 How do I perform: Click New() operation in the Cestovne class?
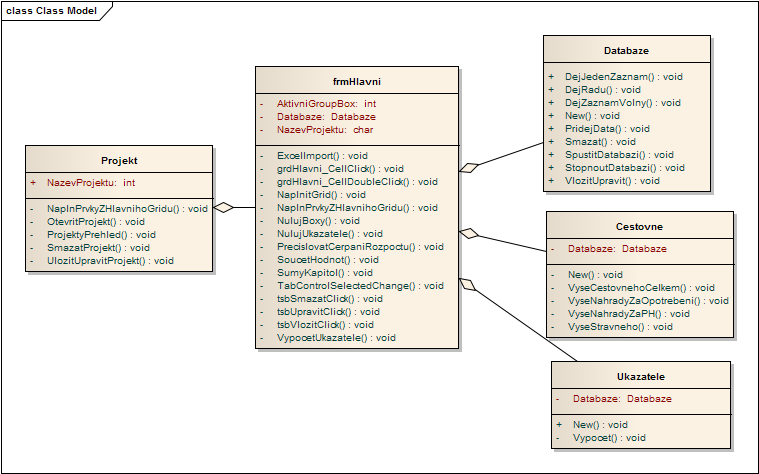(595, 275)
